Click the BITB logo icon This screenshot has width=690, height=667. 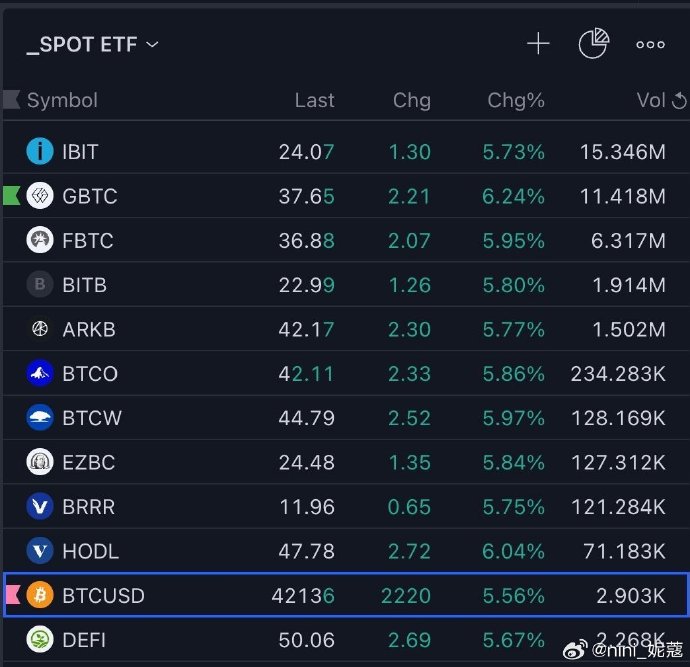40,284
